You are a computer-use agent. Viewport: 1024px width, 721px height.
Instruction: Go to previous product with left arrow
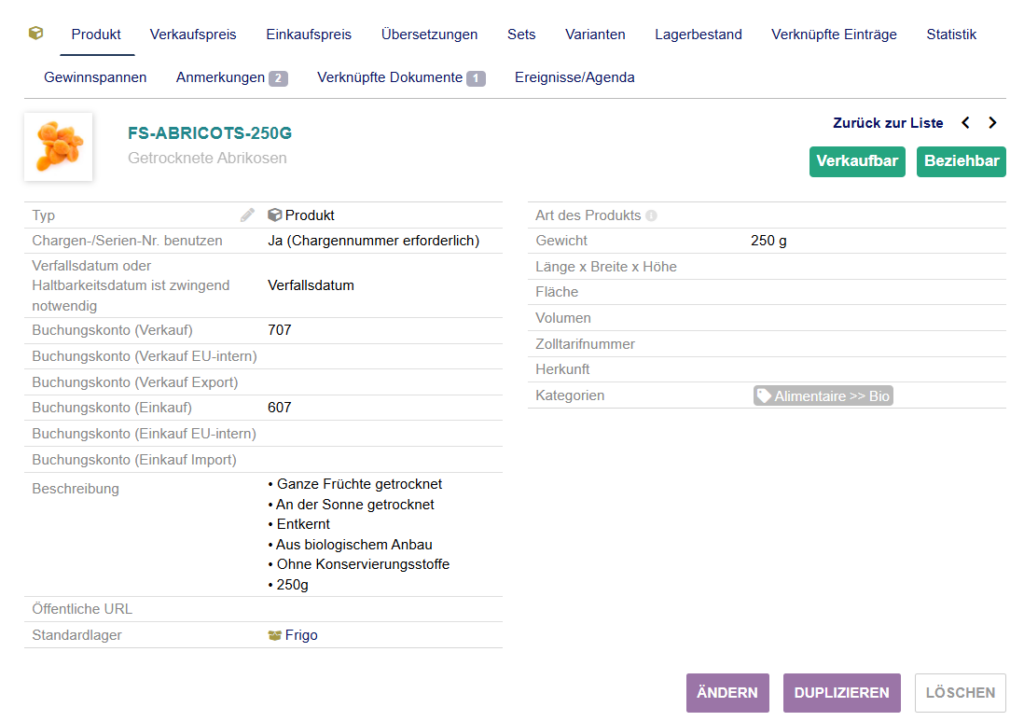(x=965, y=123)
